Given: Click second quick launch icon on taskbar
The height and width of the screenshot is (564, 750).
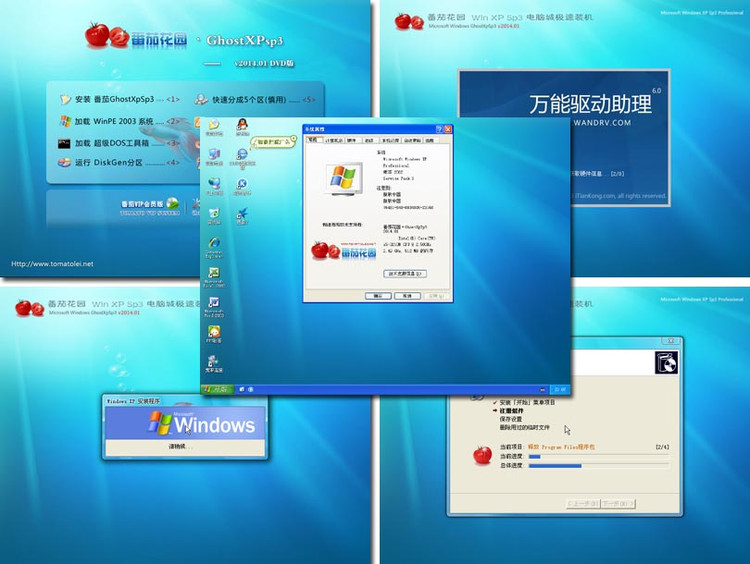Looking at the screenshot, I should (x=251, y=390).
